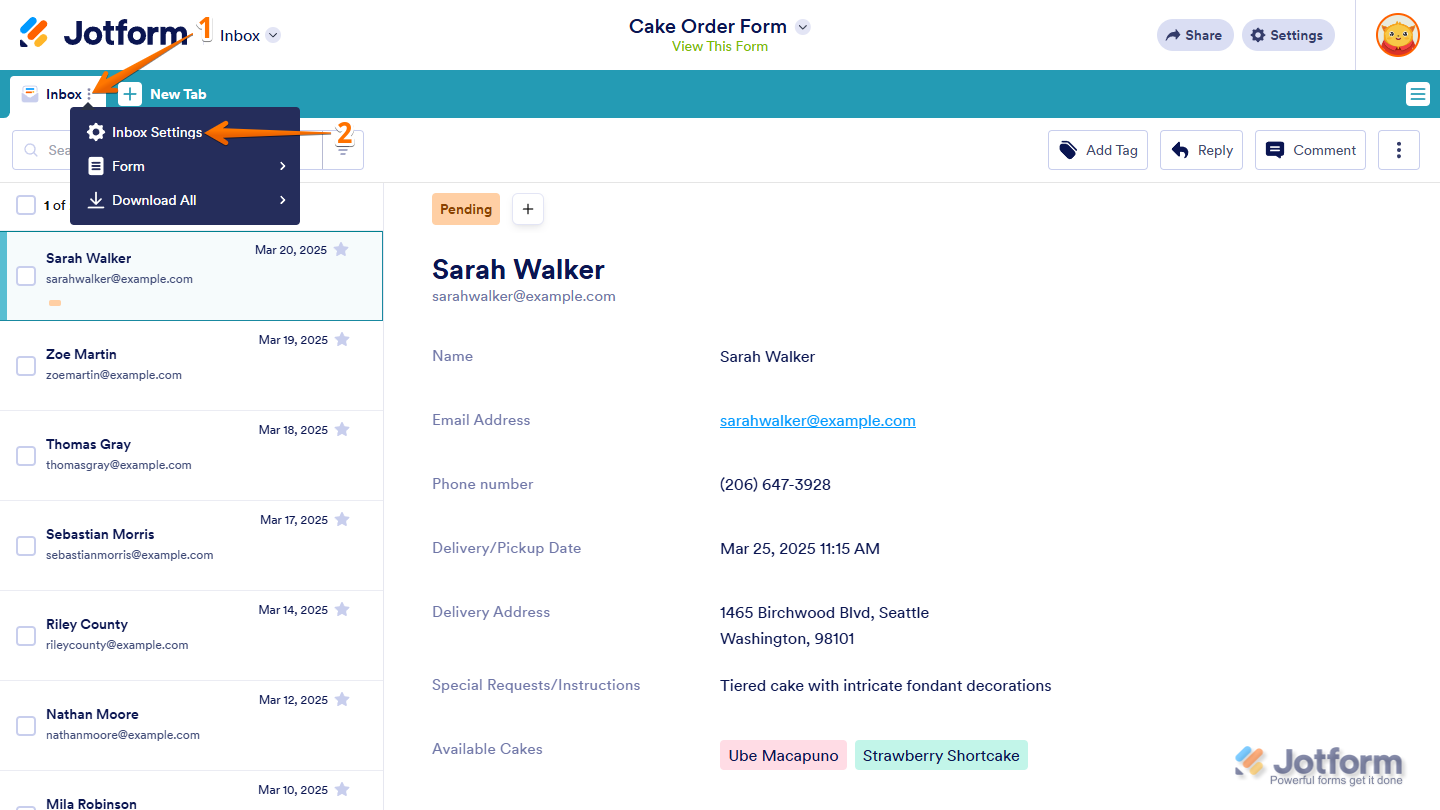Star the Sarah Walker submission
1440x810 pixels.
click(341, 250)
